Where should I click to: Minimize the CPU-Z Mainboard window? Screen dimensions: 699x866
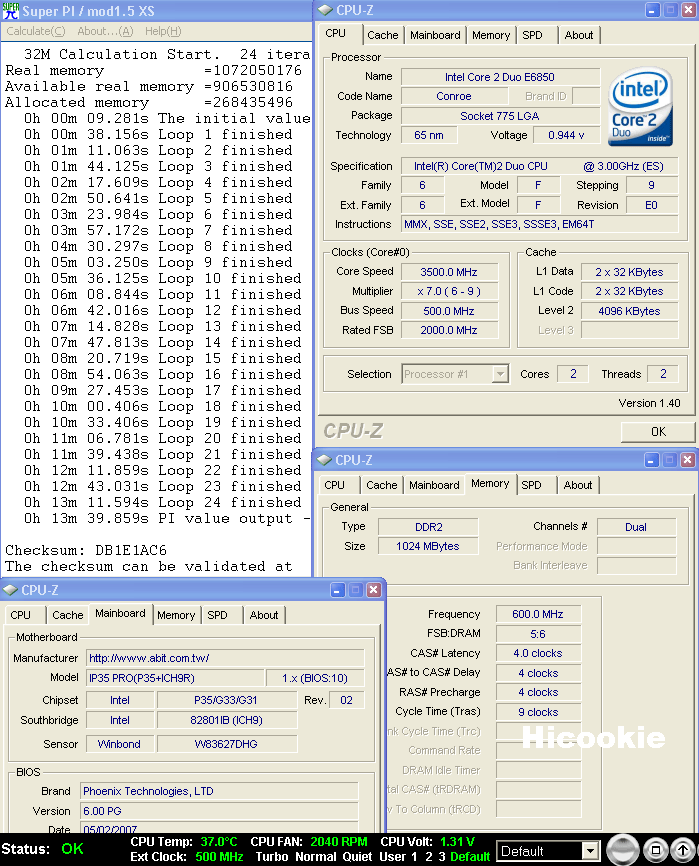coord(338,590)
